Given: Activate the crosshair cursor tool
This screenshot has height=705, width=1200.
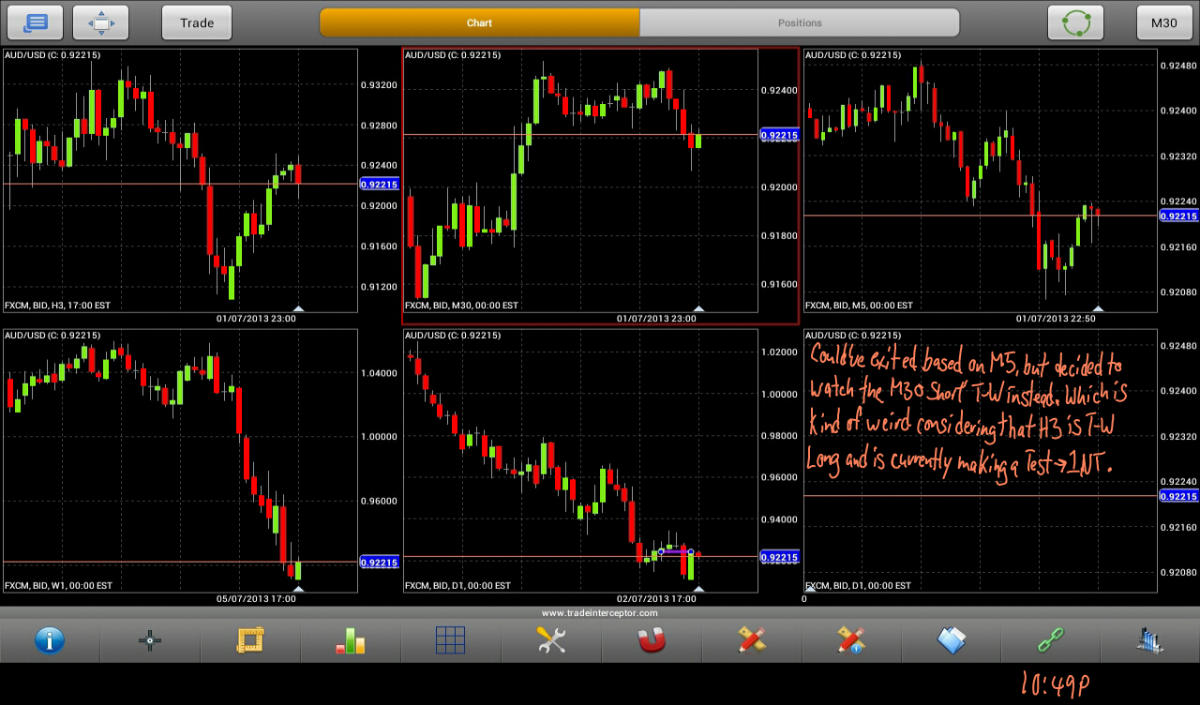Looking at the screenshot, I should [x=150, y=641].
